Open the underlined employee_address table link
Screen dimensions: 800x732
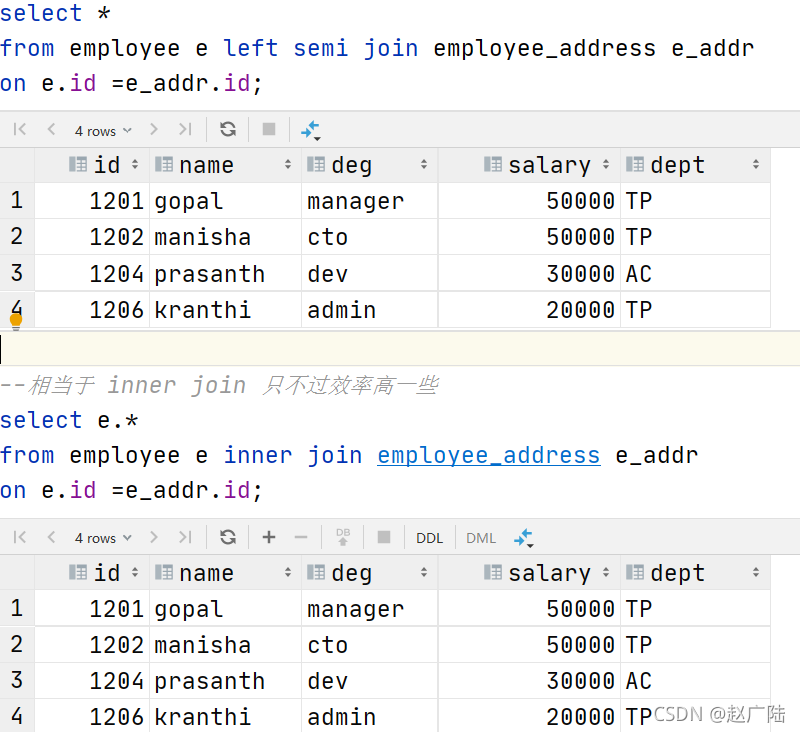pyautogui.click(x=489, y=455)
